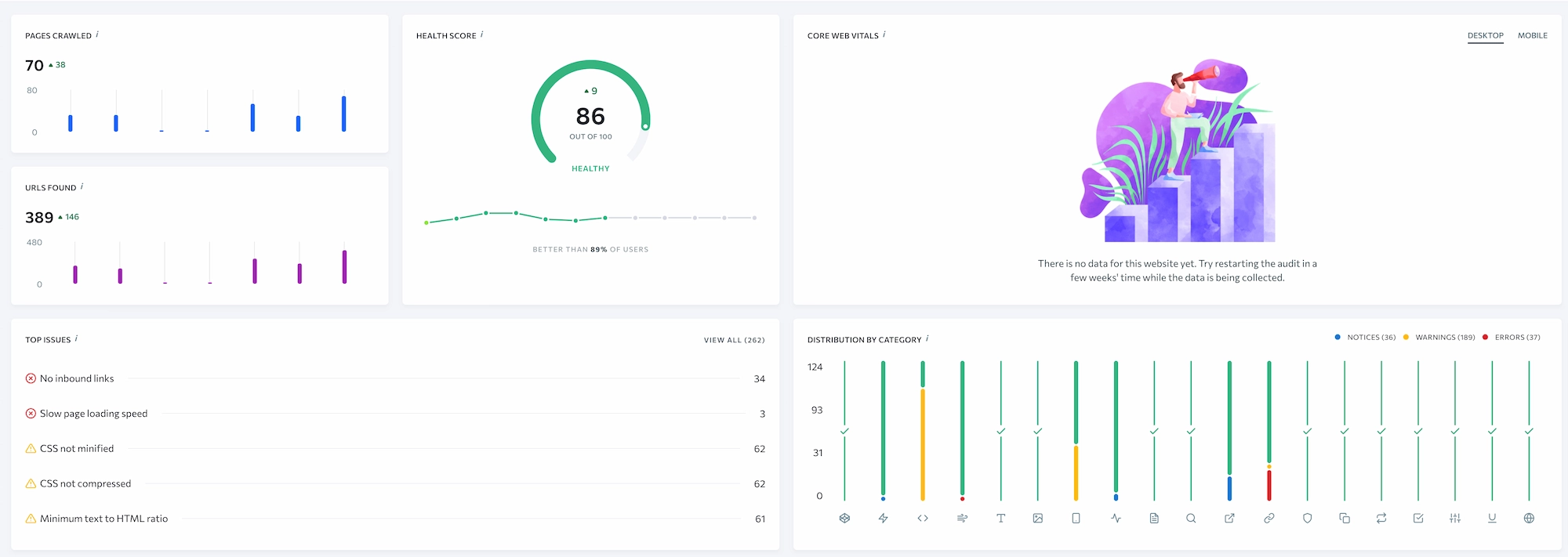Select the globe category icon
The image size is (1568, 557).
1529,518
